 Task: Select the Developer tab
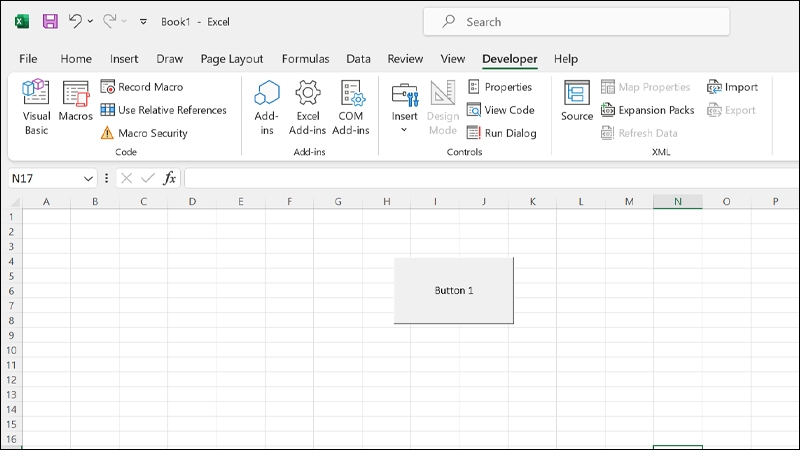click(x=510, y=59)
